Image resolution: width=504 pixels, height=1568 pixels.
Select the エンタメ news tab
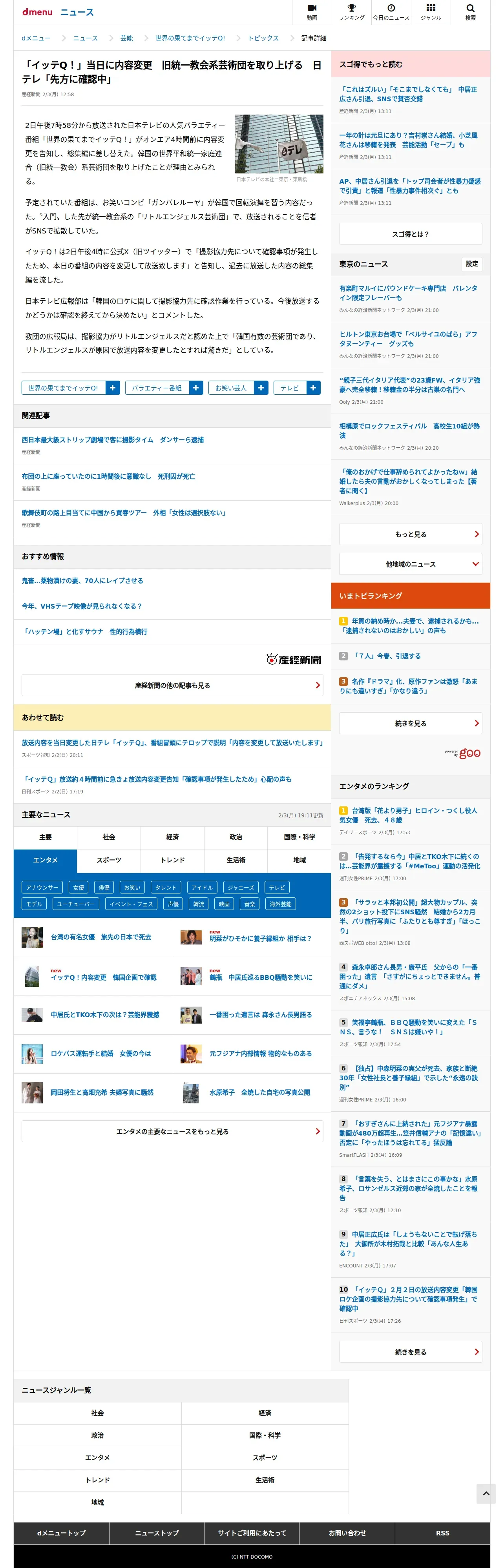pyautogui.click(x=46, y=861)
